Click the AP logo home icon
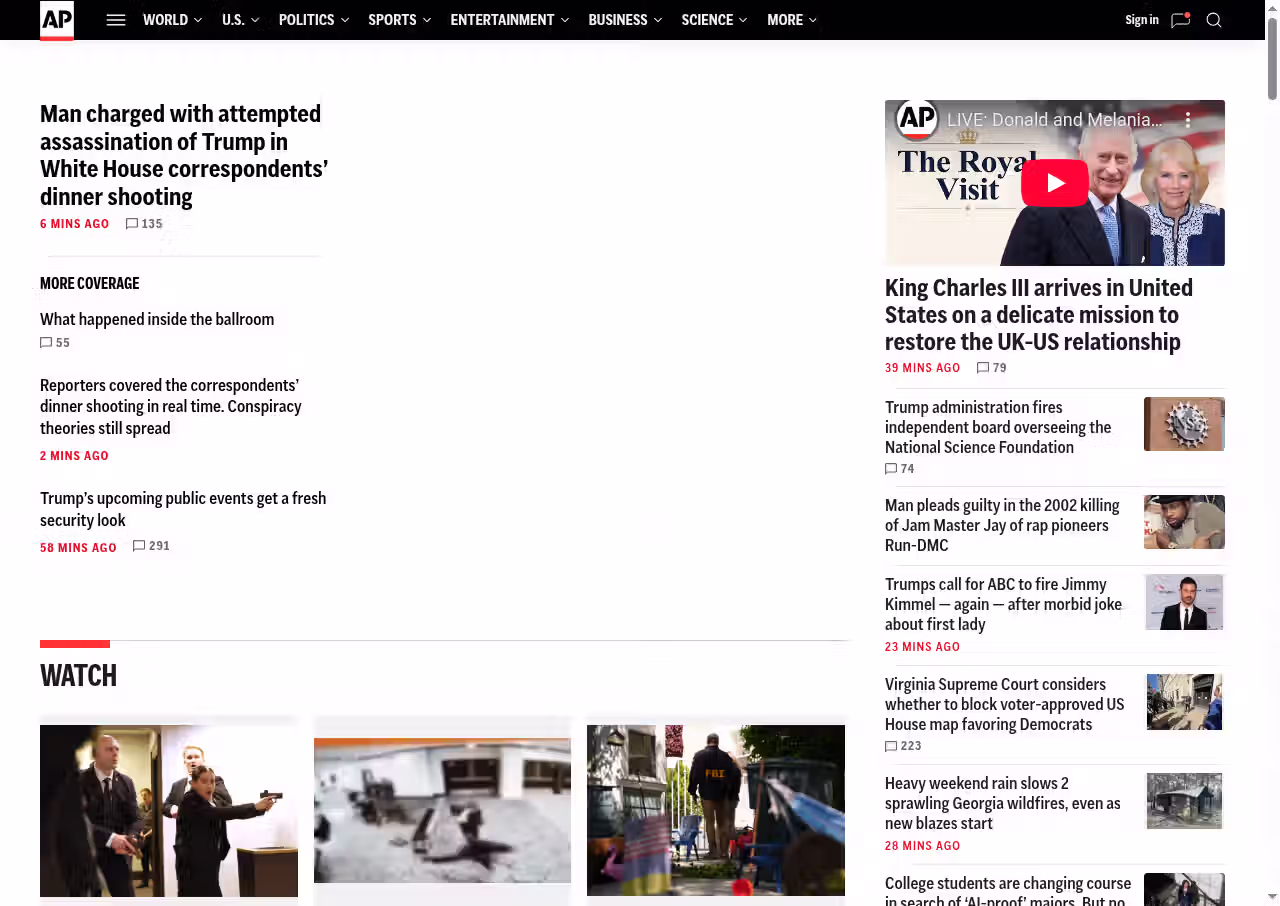 (57, 20)
